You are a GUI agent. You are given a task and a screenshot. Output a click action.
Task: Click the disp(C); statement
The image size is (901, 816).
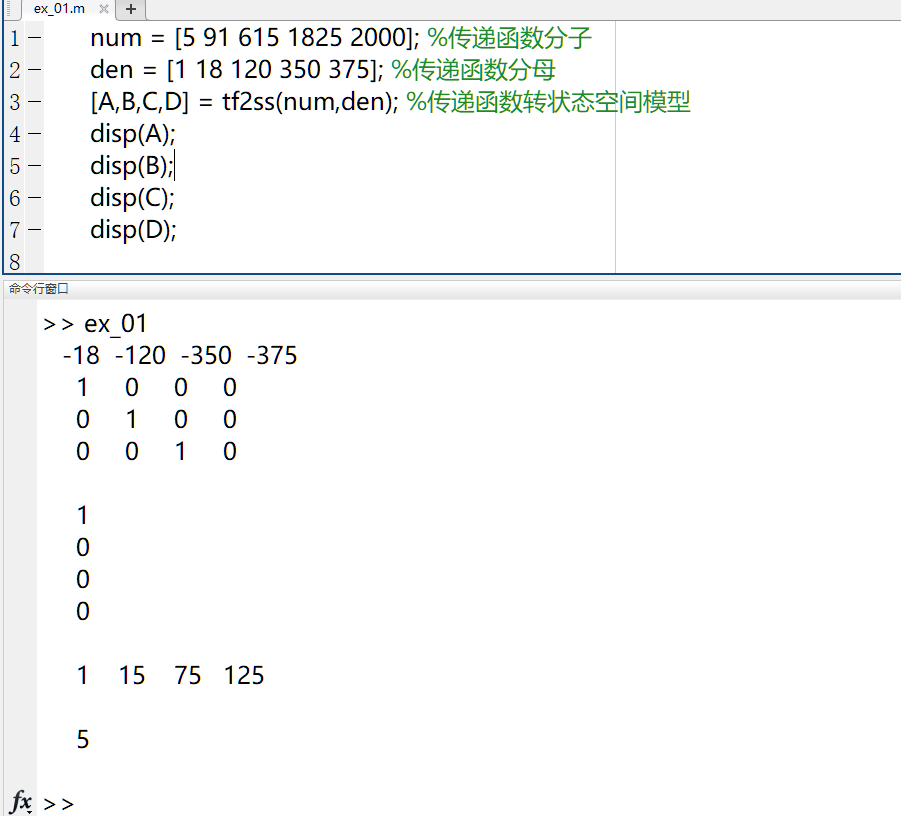tap(132, 198)
